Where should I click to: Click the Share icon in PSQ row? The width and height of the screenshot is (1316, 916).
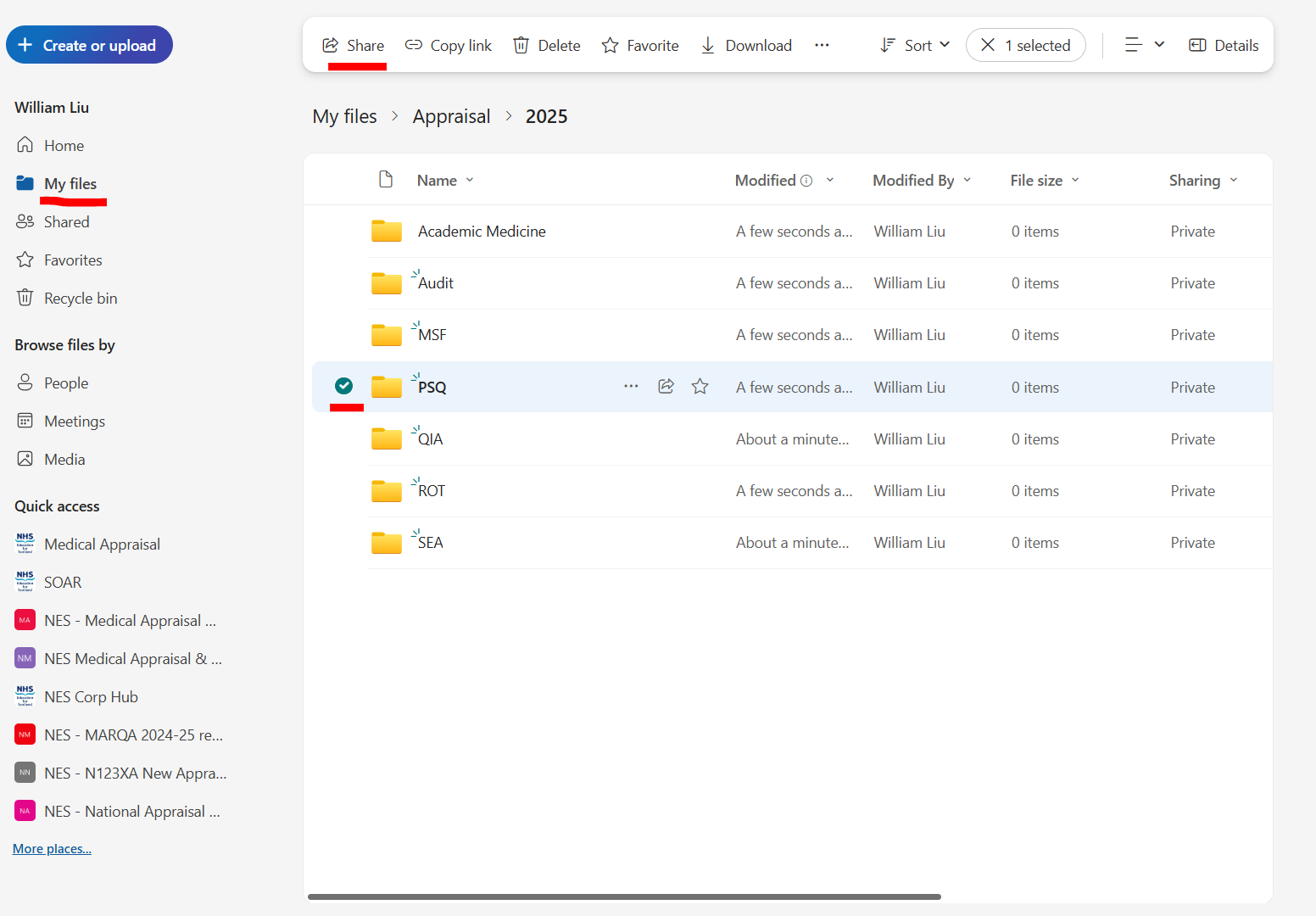[x=666, y=387]
